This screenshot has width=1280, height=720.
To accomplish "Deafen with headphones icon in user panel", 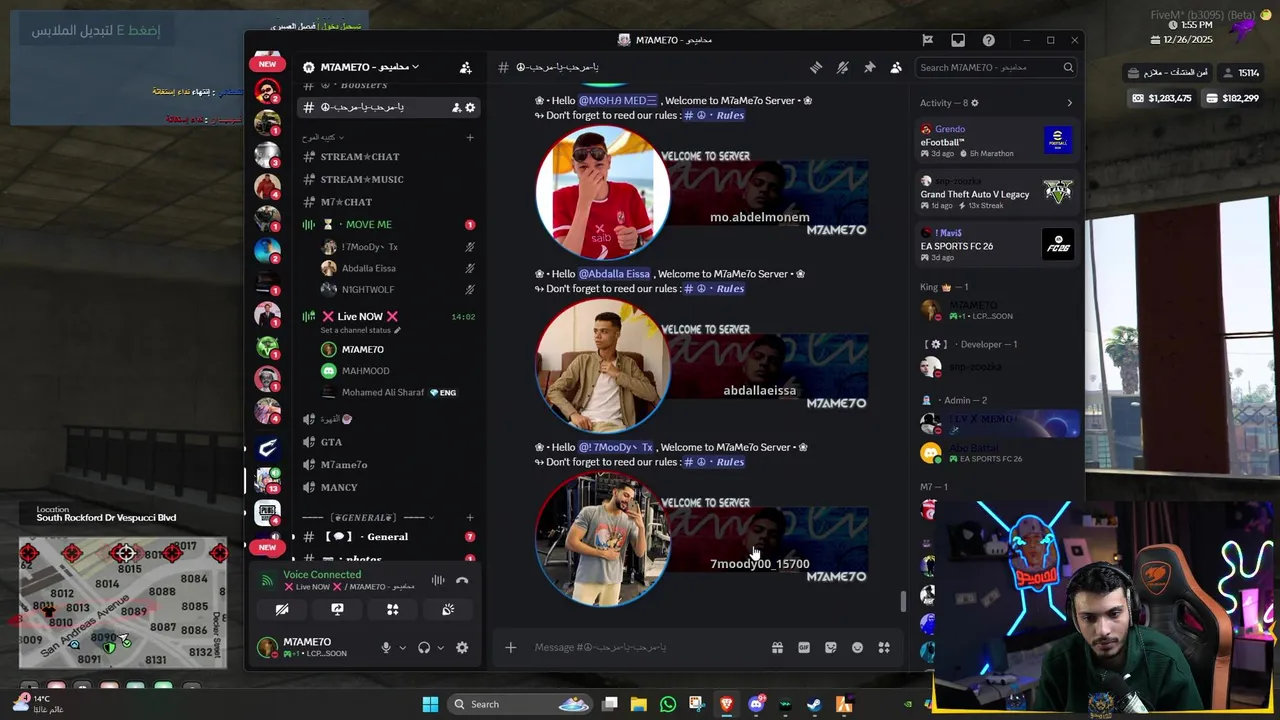I will click(x=424, y=647).
